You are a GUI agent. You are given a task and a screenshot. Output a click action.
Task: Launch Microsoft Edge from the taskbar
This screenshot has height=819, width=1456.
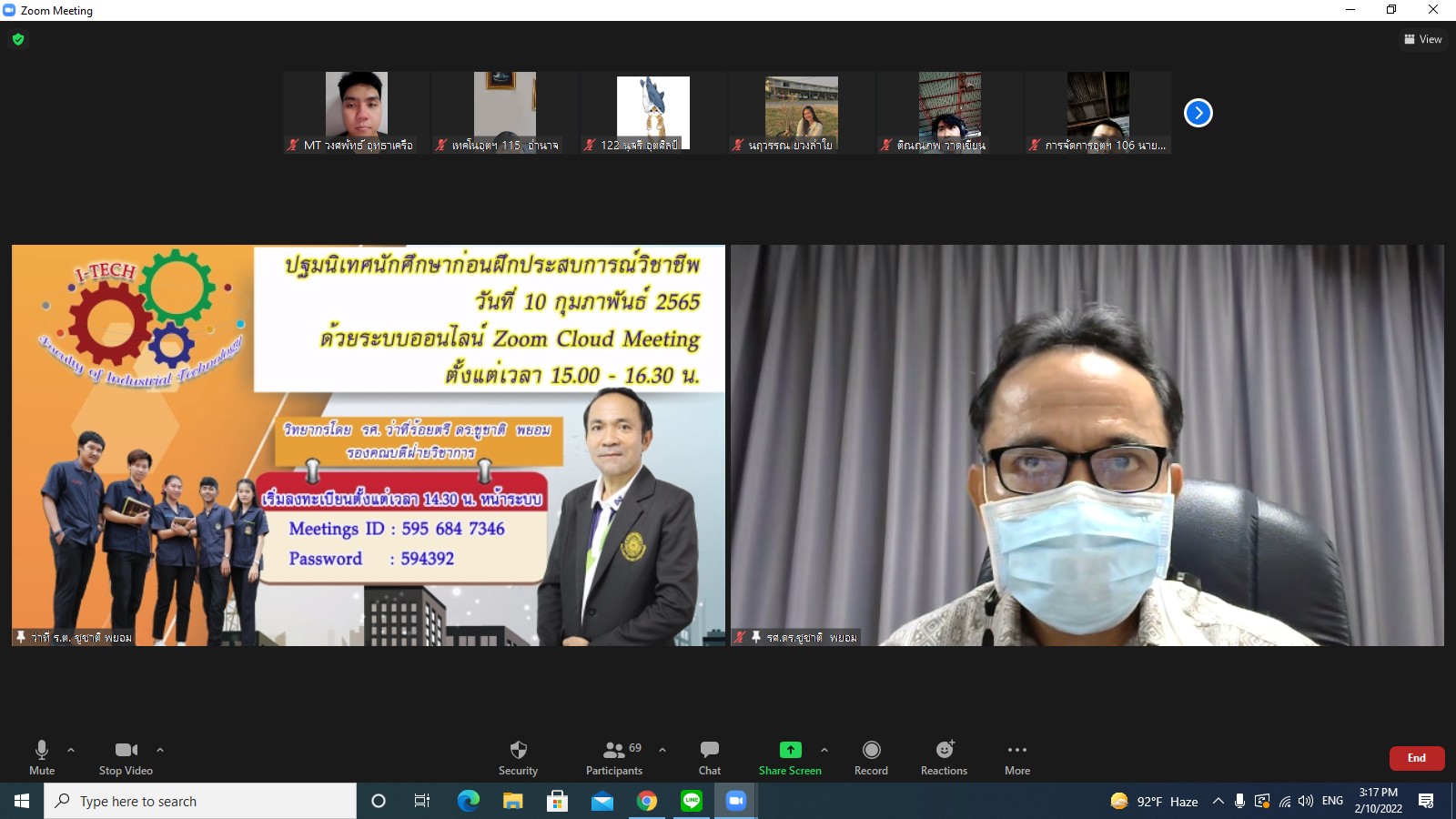(x=468, y=801)
